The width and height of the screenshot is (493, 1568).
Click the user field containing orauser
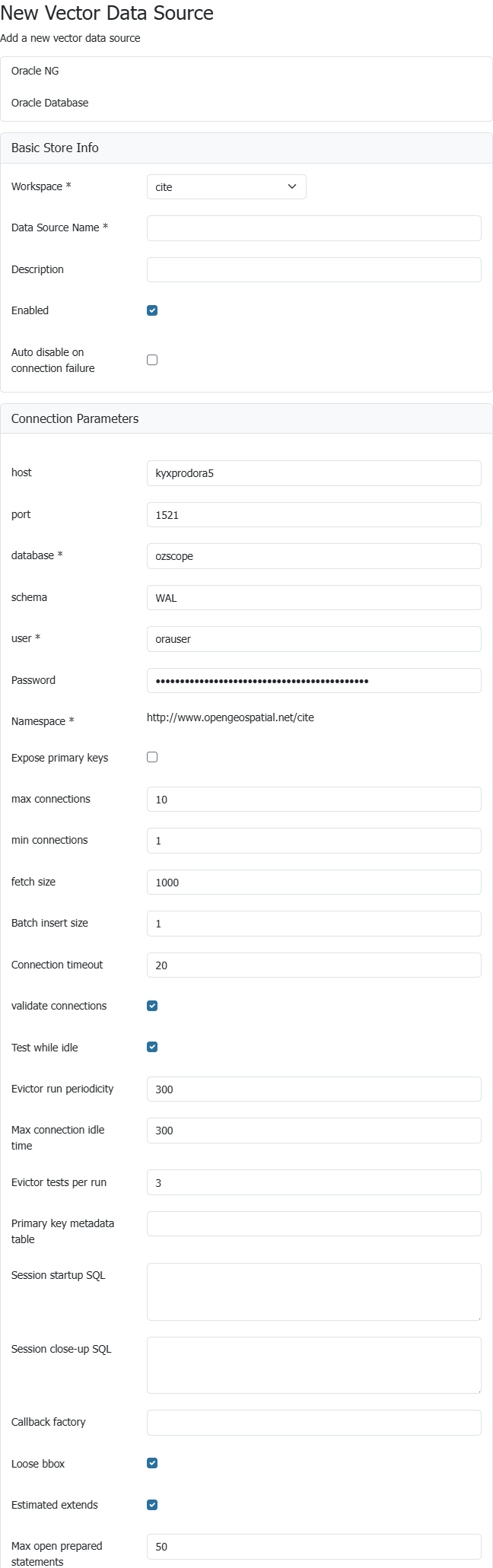pyautogui.click(x=313, y=639)
